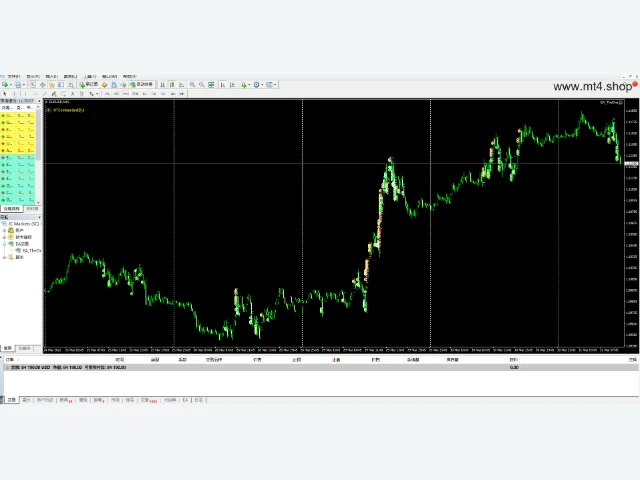This screenshot has height=480, width=640.
Task: Open the Strategy Tester icon
Action: click(x=71, y=84)
